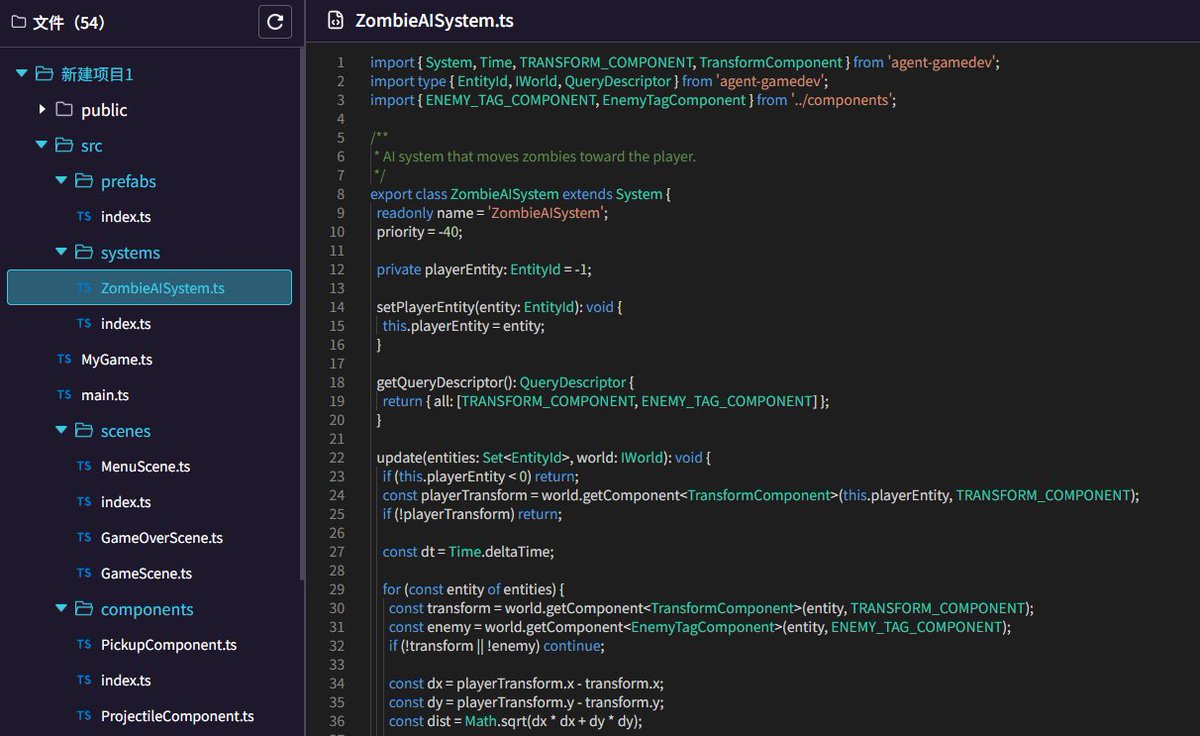
Task: Open MyGame.ts file
Action: click(x=117, y=359)
